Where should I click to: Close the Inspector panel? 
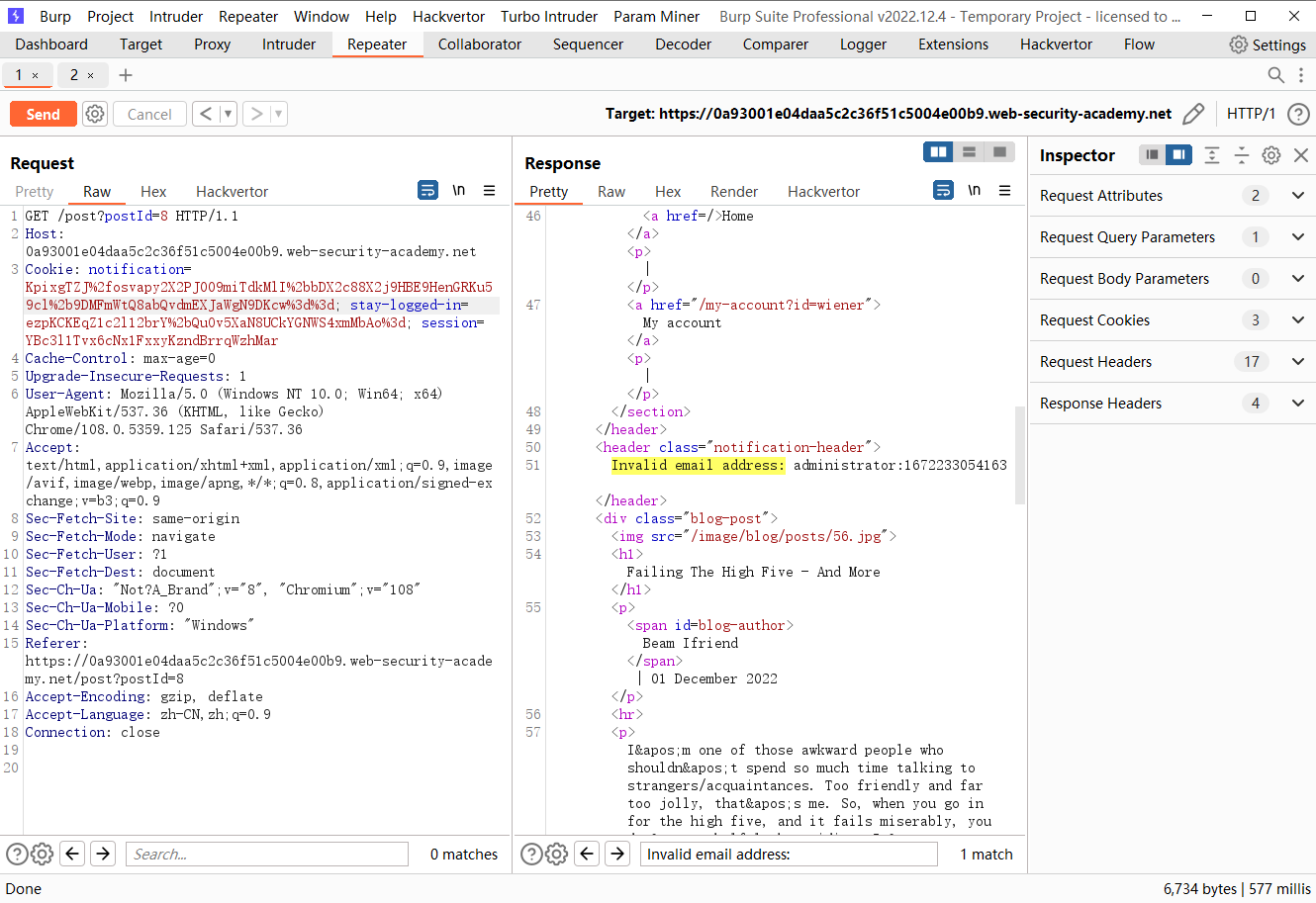(x=1301, y=154)
